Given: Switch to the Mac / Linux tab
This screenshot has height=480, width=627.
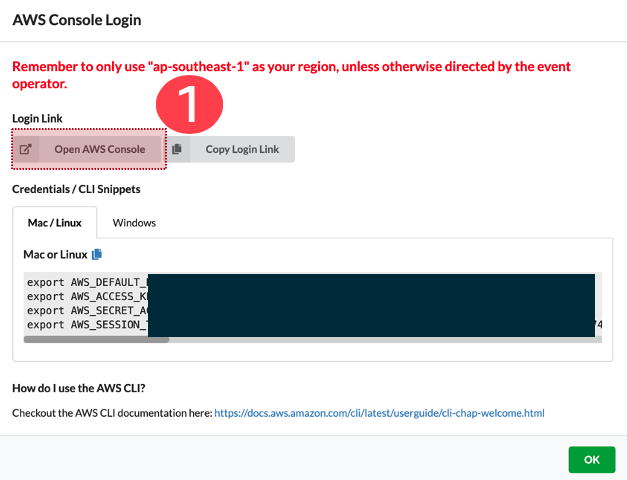Looking at the screenshot, I should click(55, 223).
